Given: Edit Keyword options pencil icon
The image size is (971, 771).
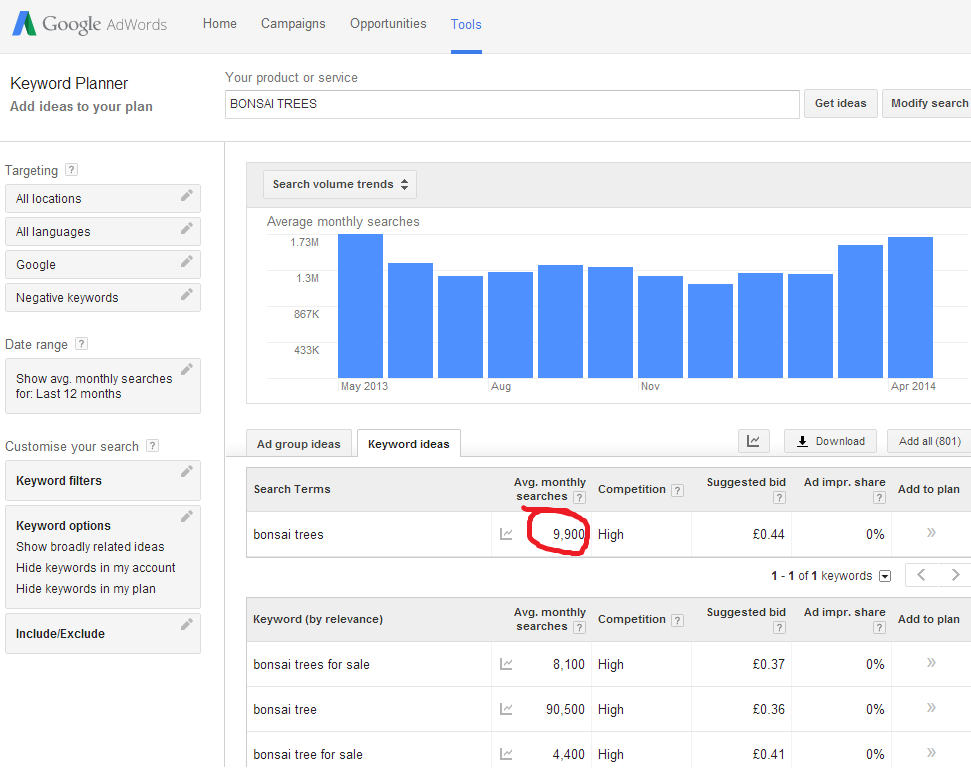Looking at the screenshot, I should 186,516.
